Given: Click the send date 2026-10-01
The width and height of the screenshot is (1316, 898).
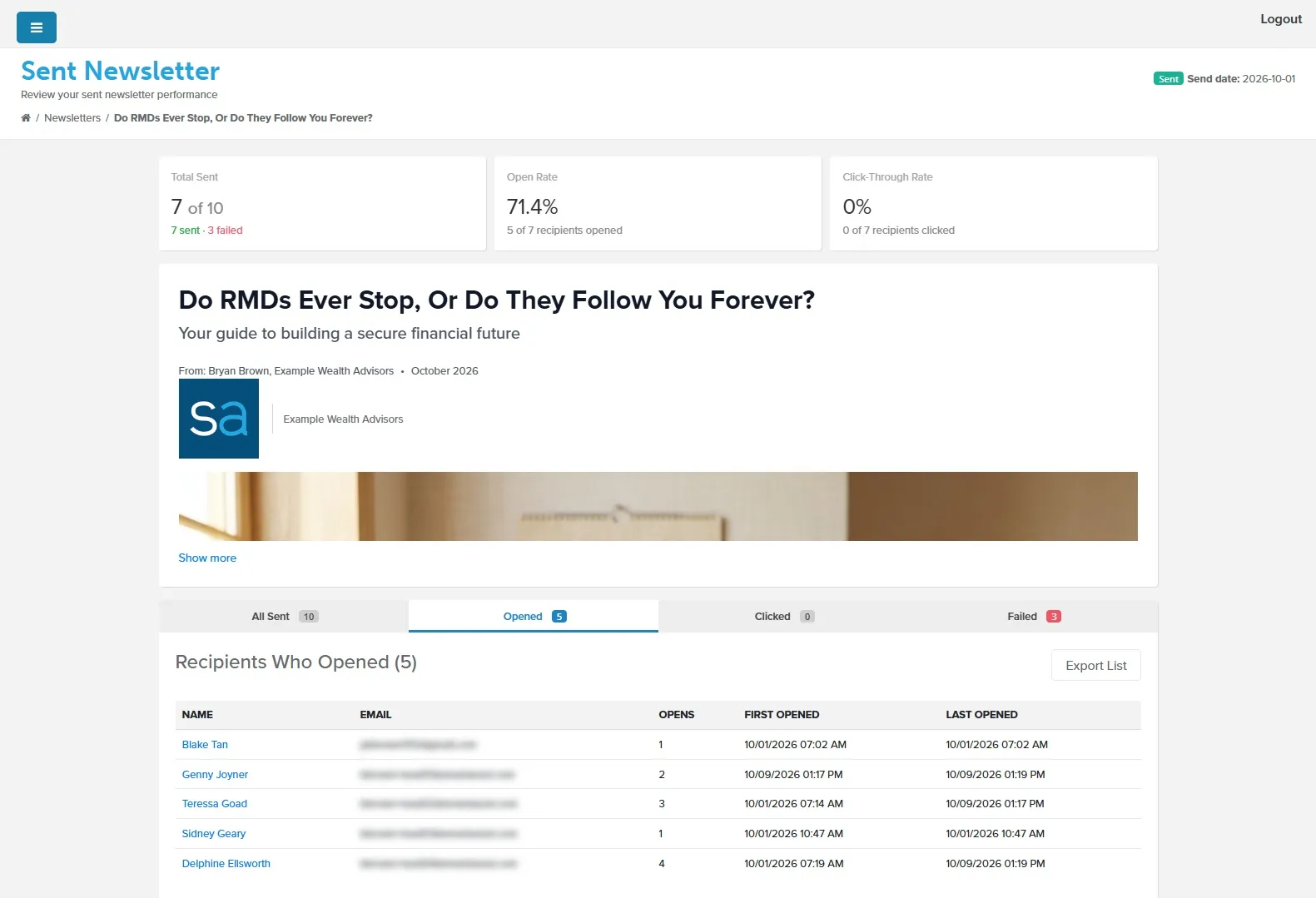Looking at the screenshot, I should pos(1269,79).
